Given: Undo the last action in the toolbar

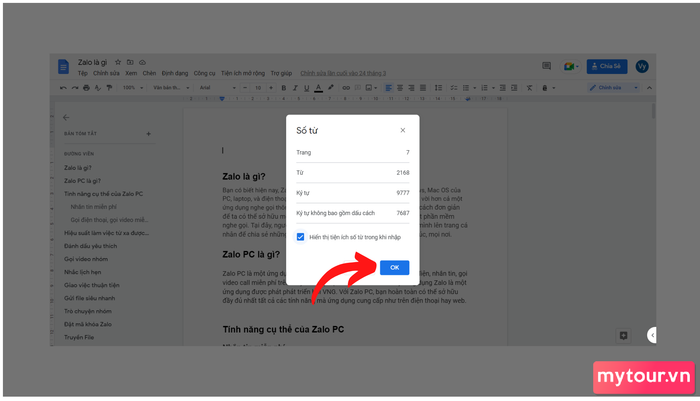Looking at the screenshot, I should coord(63,88).
